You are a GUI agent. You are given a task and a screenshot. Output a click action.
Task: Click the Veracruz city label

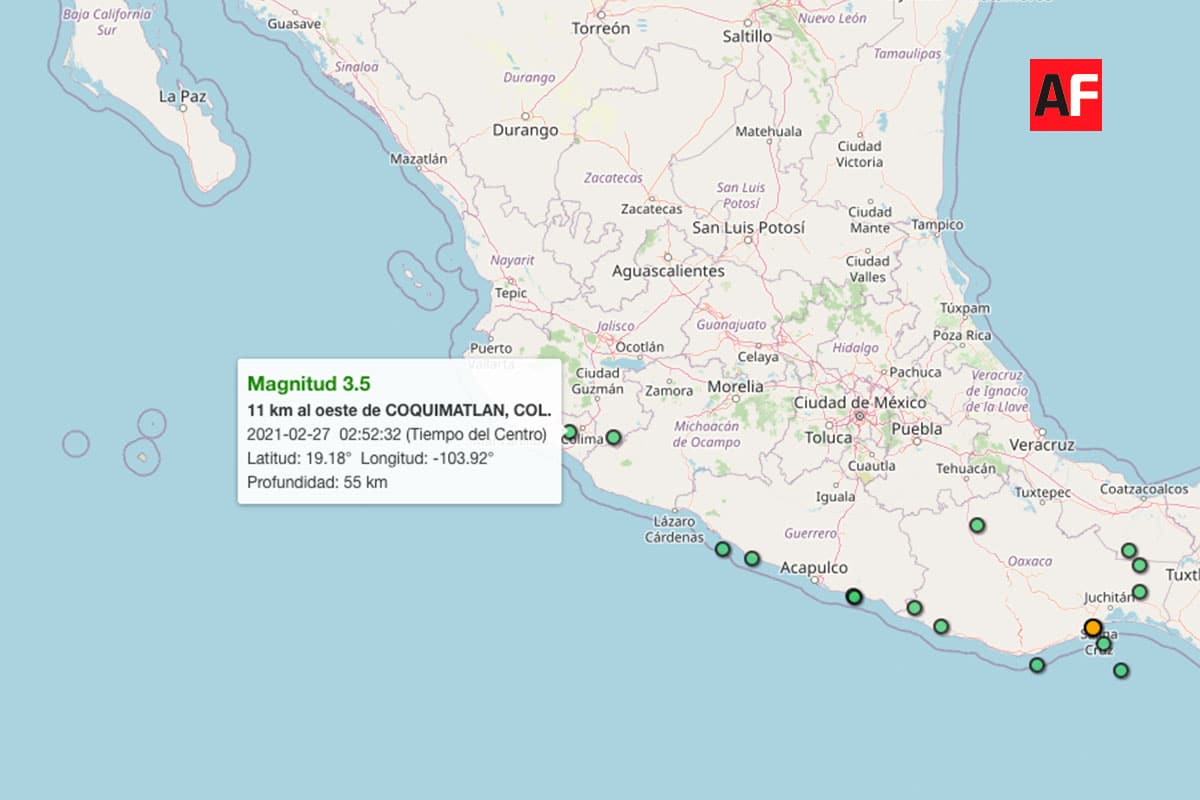tap(1042, 444)
